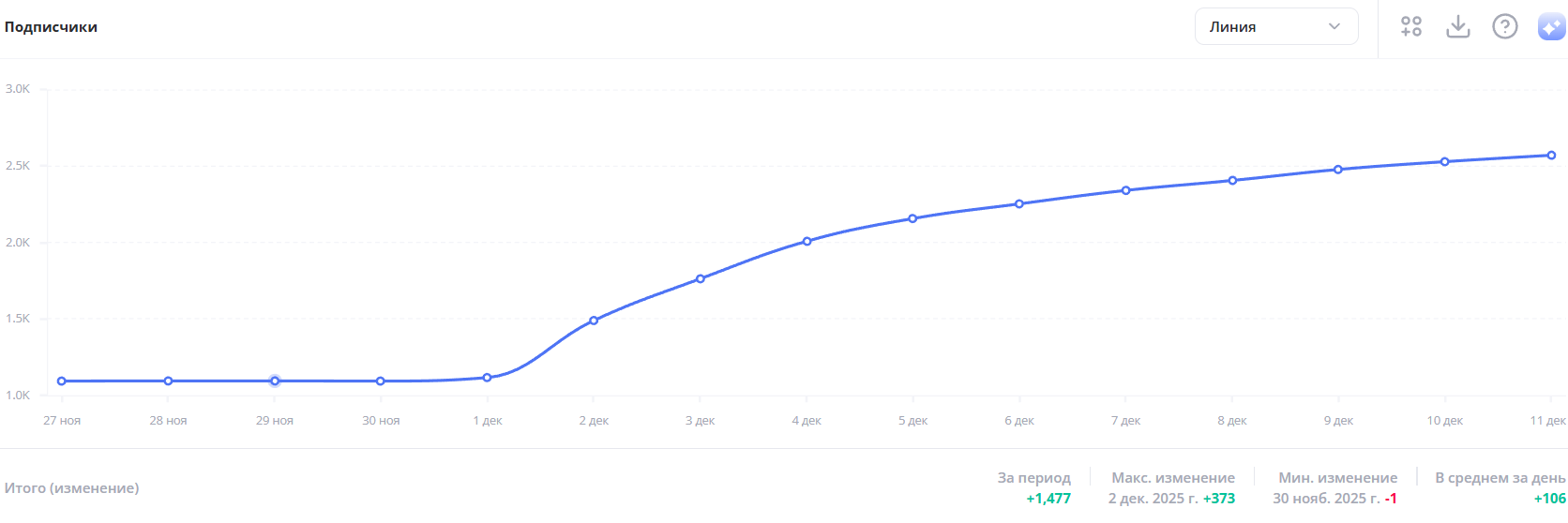
Task: Click the 1 дек point on the line
Action: coord(487,378)
